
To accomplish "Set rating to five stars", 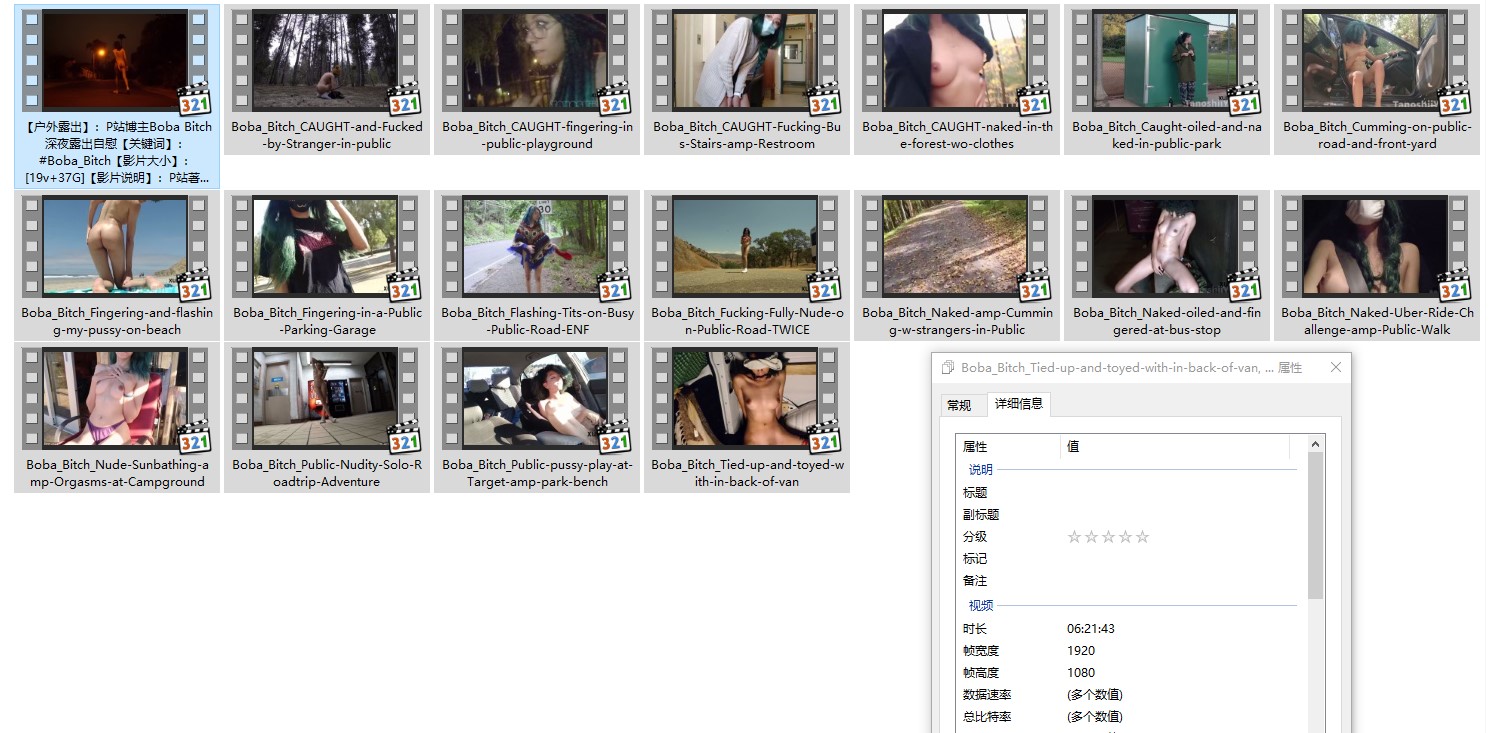I will click(x=1143, y=537).
